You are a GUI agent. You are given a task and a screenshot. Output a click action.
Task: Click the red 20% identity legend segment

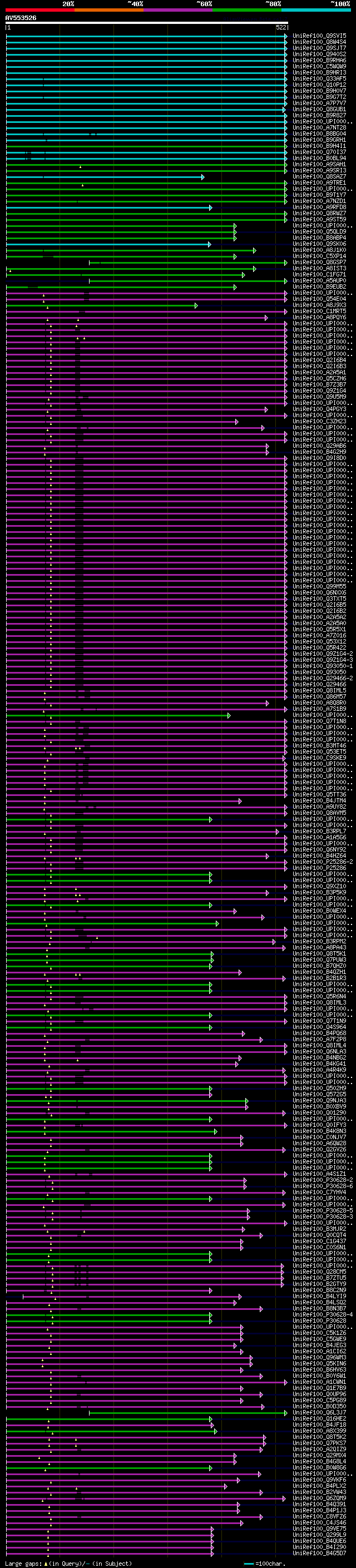point(39,10)
